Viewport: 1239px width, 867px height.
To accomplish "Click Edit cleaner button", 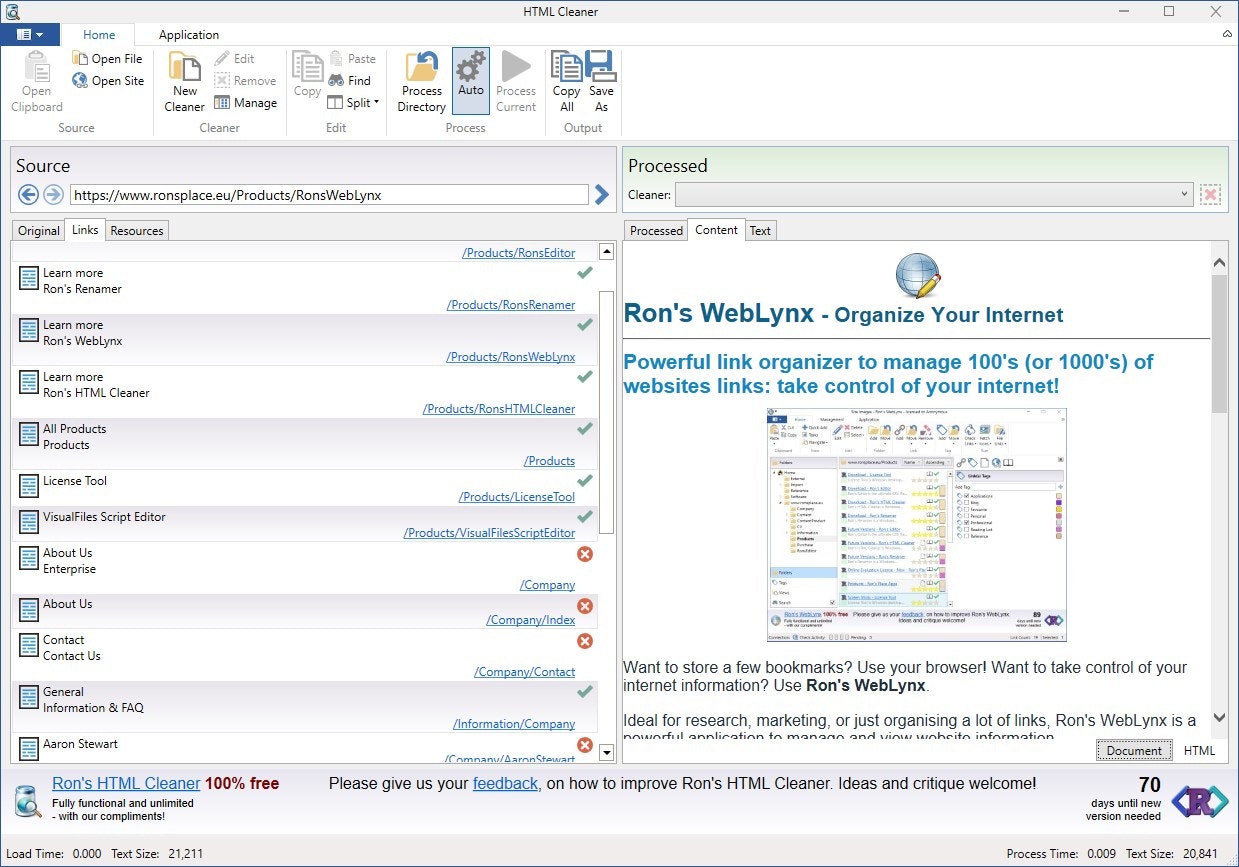I will 234,59.
